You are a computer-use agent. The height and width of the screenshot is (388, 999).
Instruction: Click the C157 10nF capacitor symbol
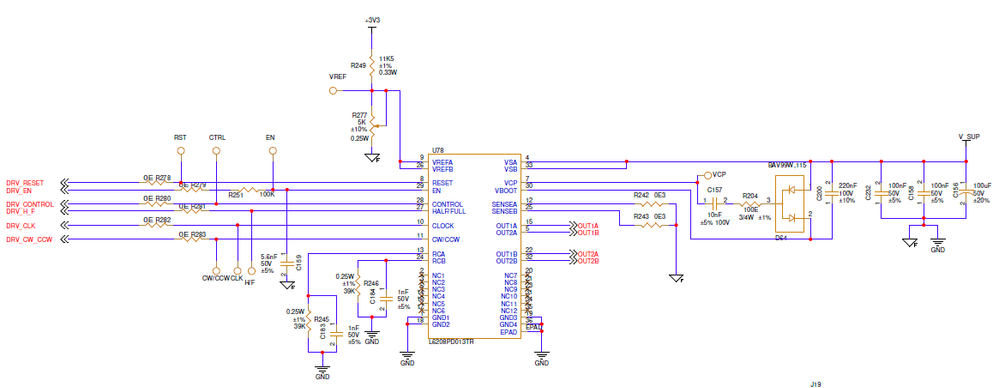click(x=714, y=204)
